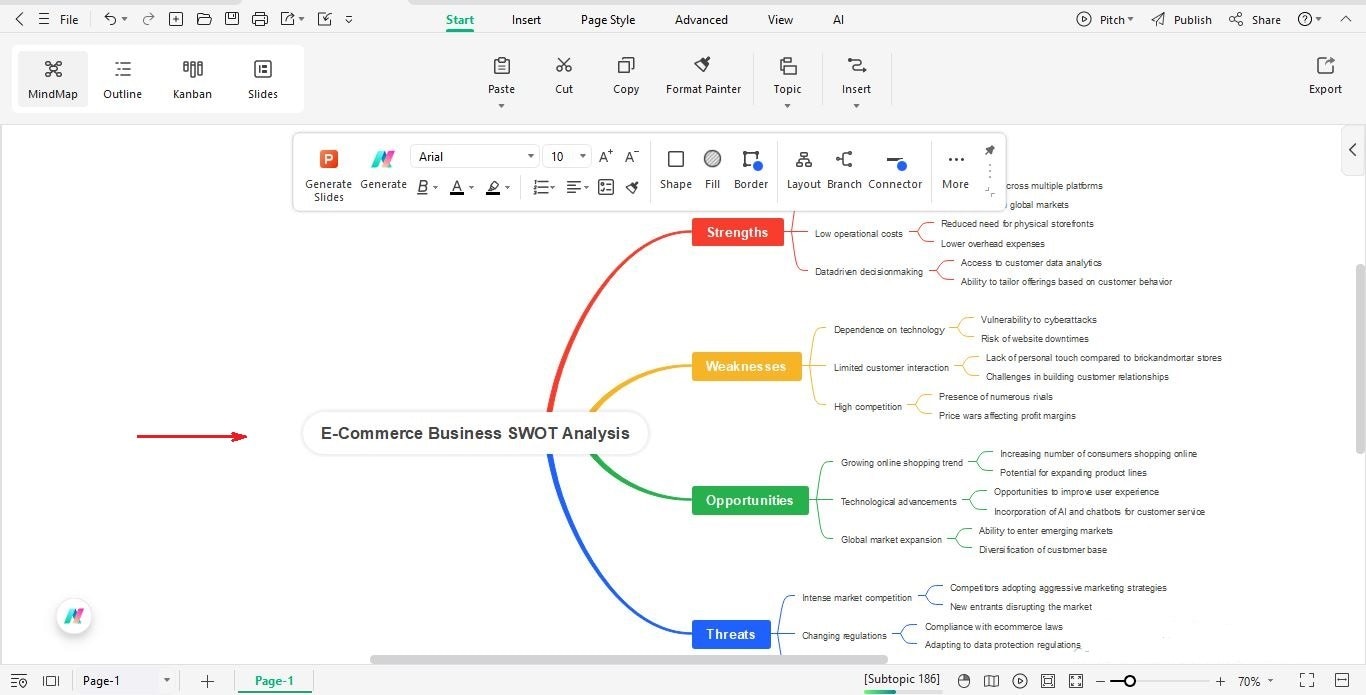The image size is (1366, 695).
Task: Select the Outline view icon
Action: tap(122, 78)
